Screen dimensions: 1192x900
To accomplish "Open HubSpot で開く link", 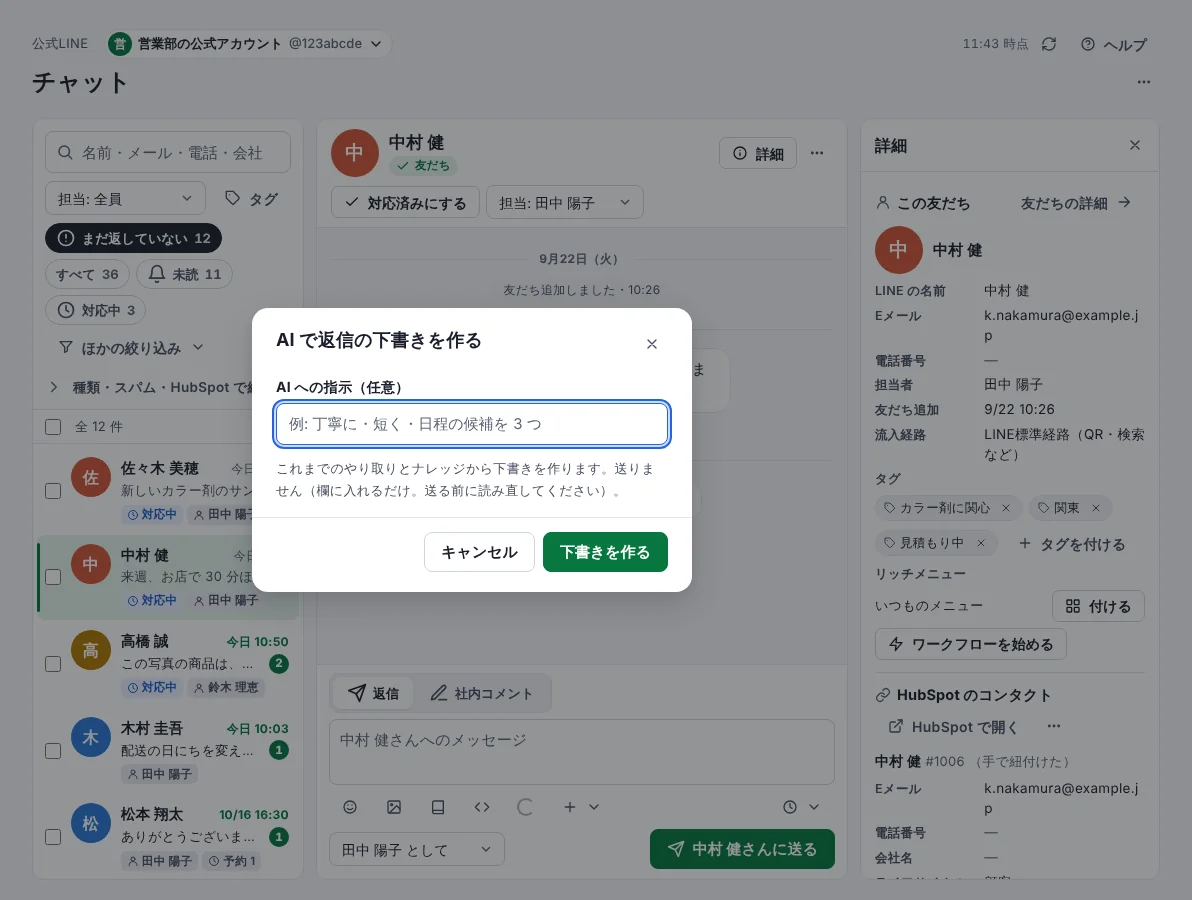I will click(953, 727).
